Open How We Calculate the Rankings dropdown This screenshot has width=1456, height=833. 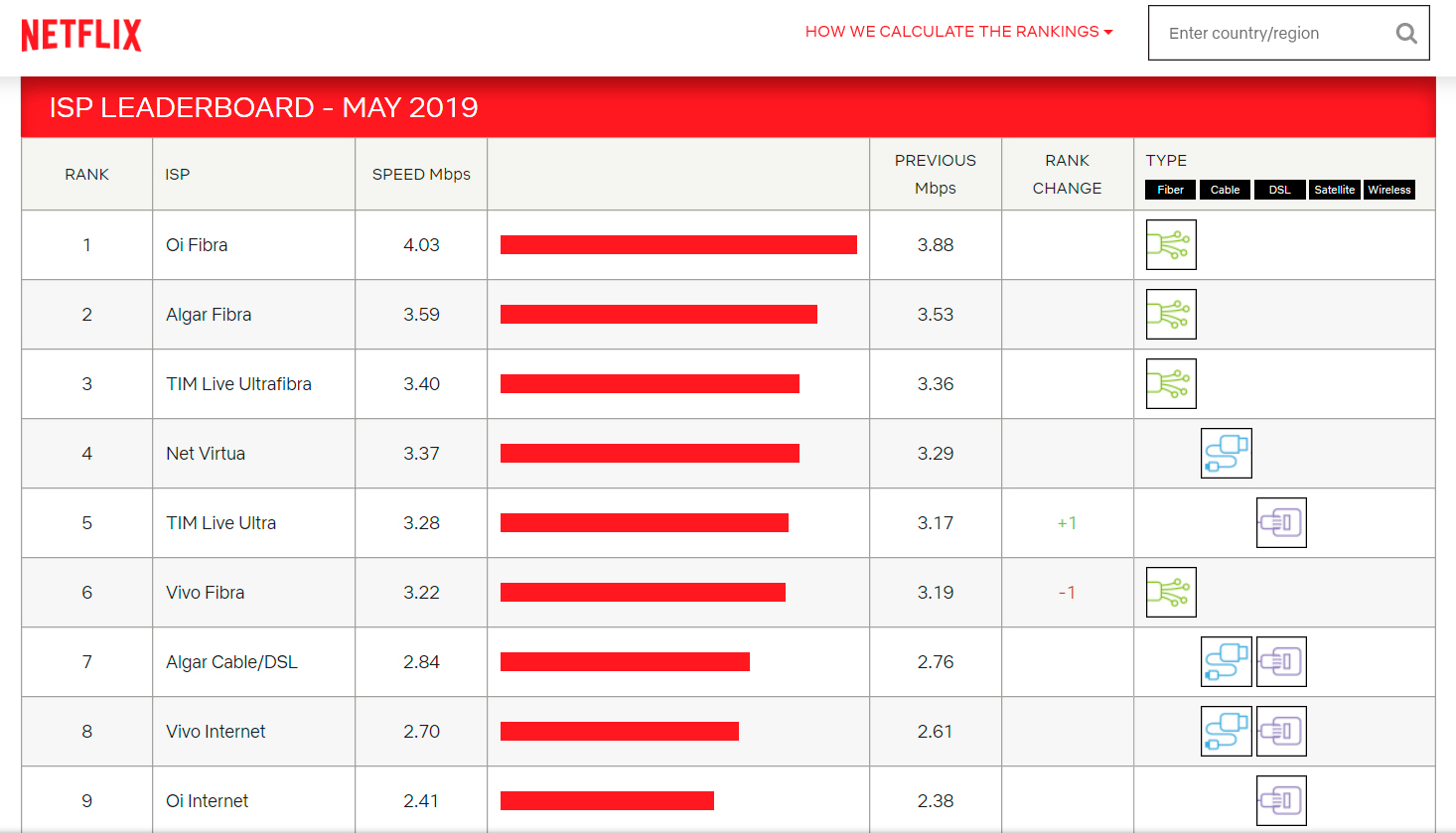958,32
